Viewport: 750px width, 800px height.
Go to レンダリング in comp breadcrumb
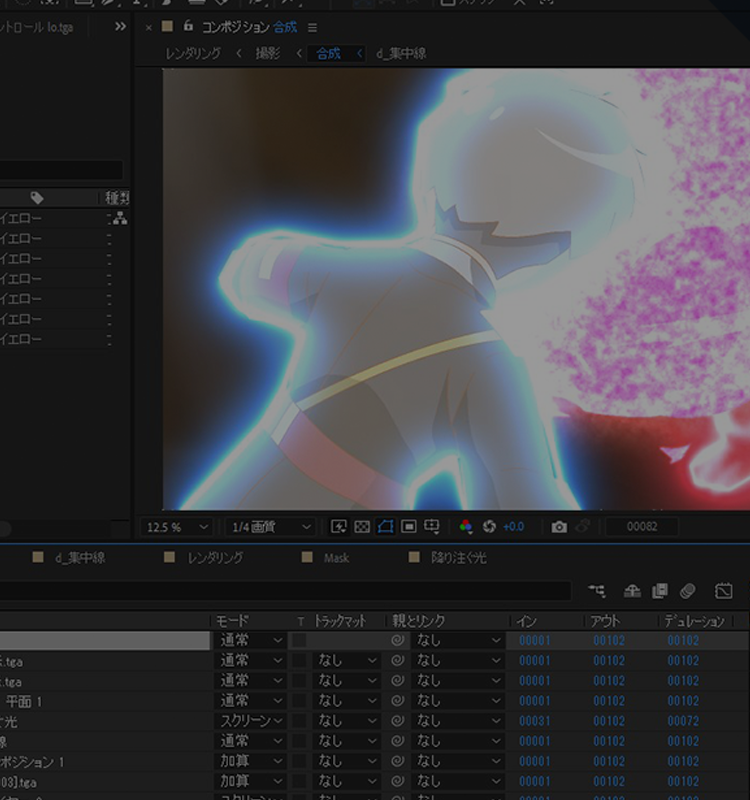point(193,53)
